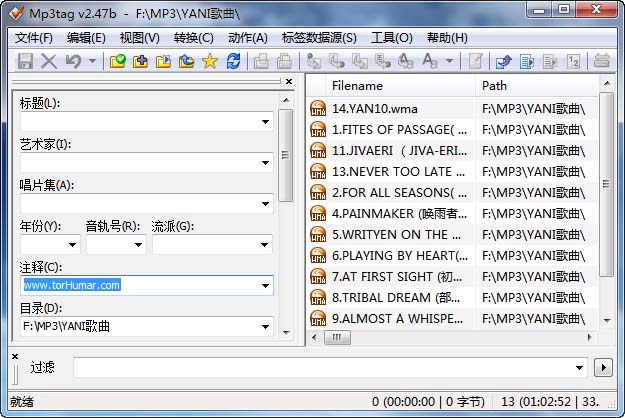
Task: Open the 动作(A) menu
Action: 248,38
